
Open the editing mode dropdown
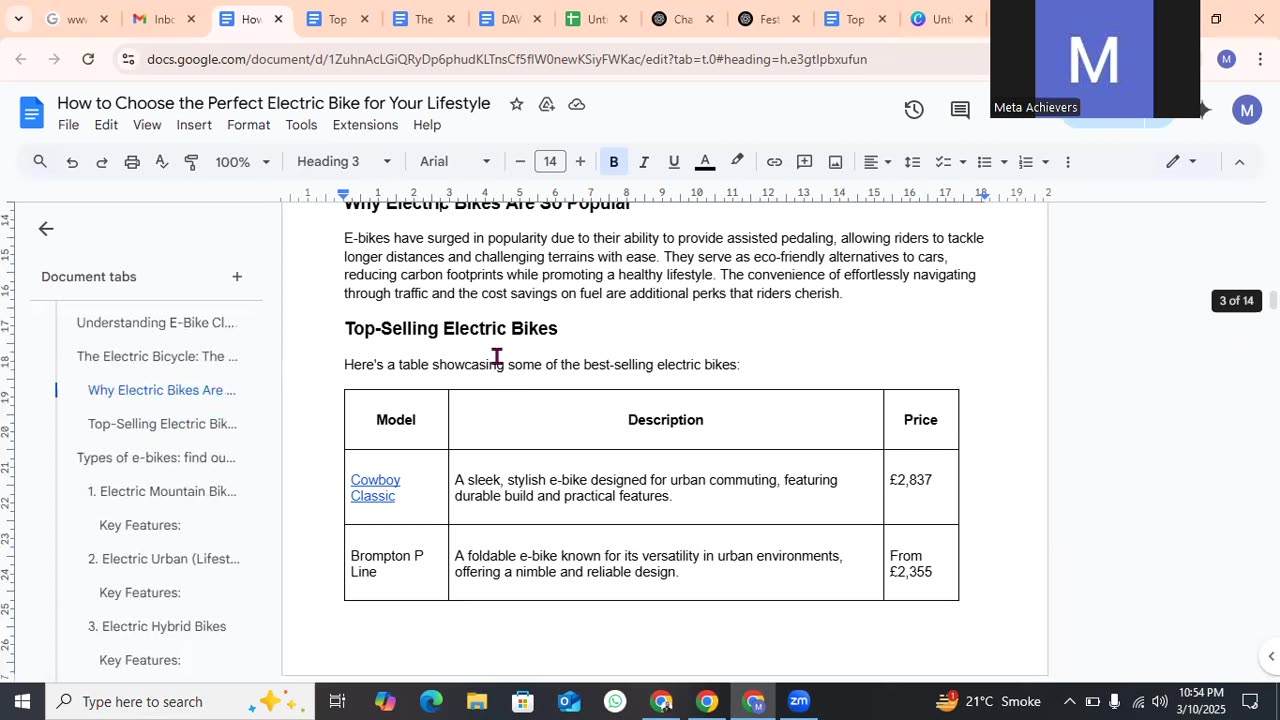pyautogui.click(x=1181, y=162)
